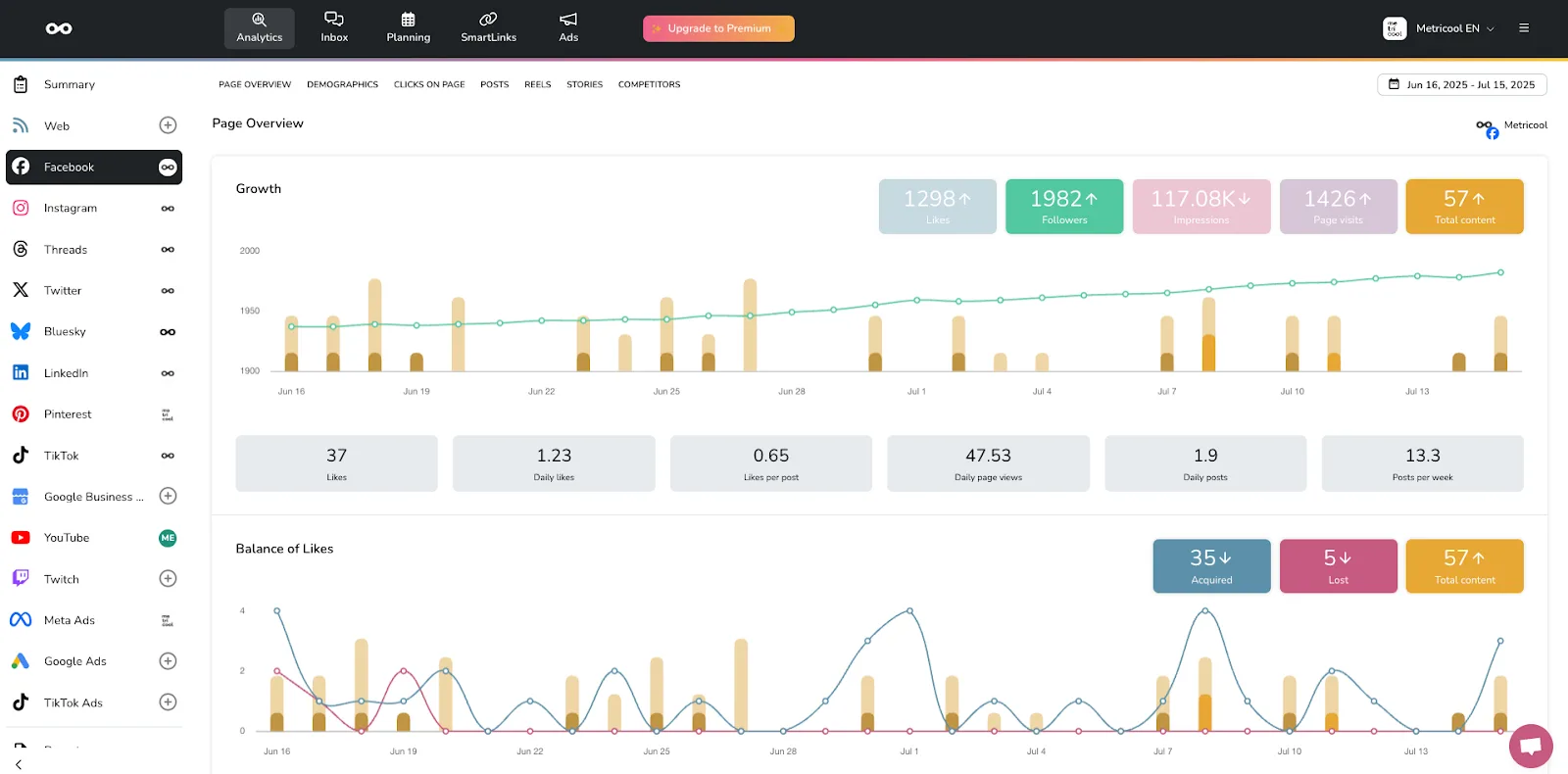Open the hamburger menu in header
Screen dimensions: 1568x774
(x=1524, y=28)
